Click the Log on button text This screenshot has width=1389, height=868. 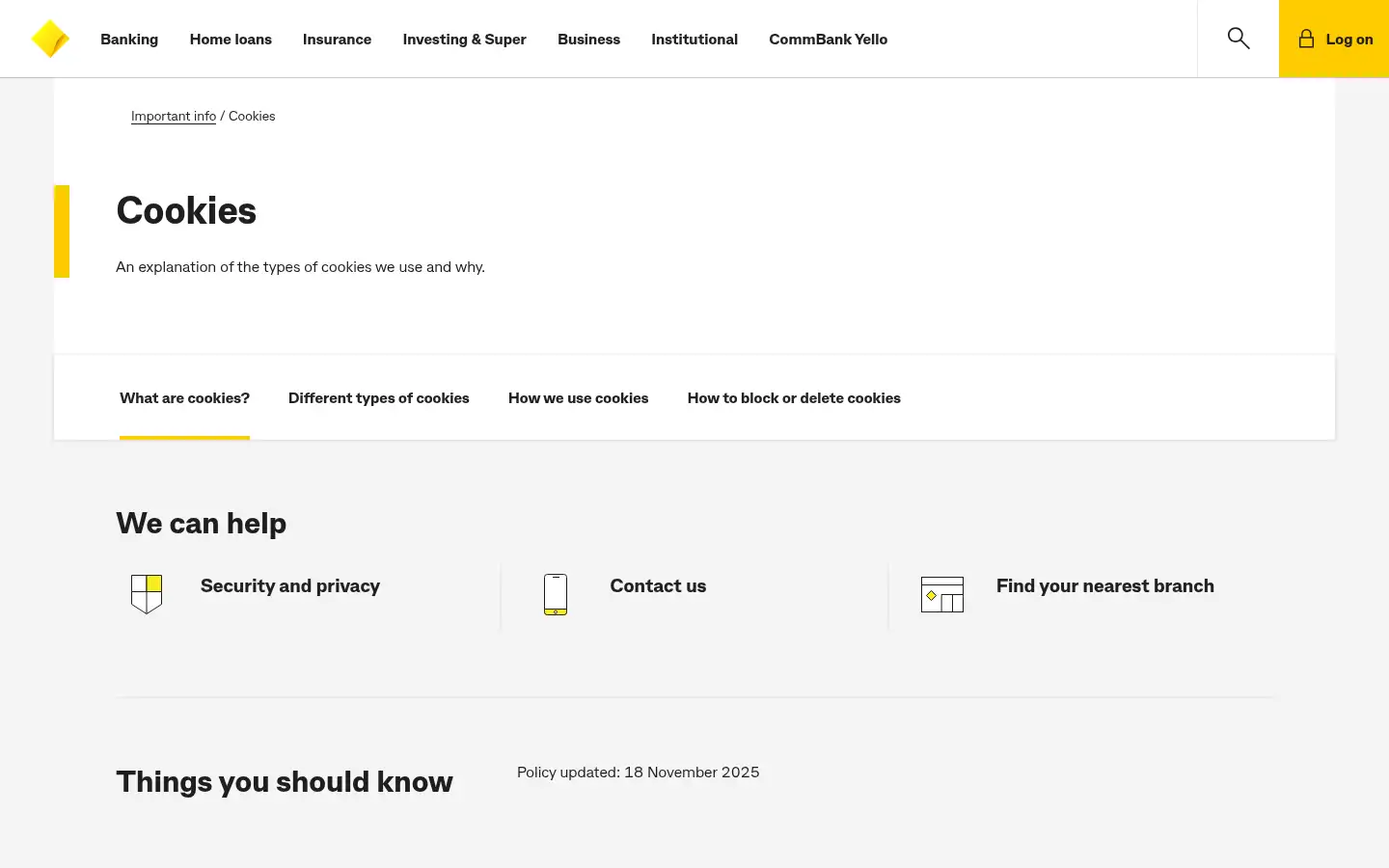(x=1349, y=40)
